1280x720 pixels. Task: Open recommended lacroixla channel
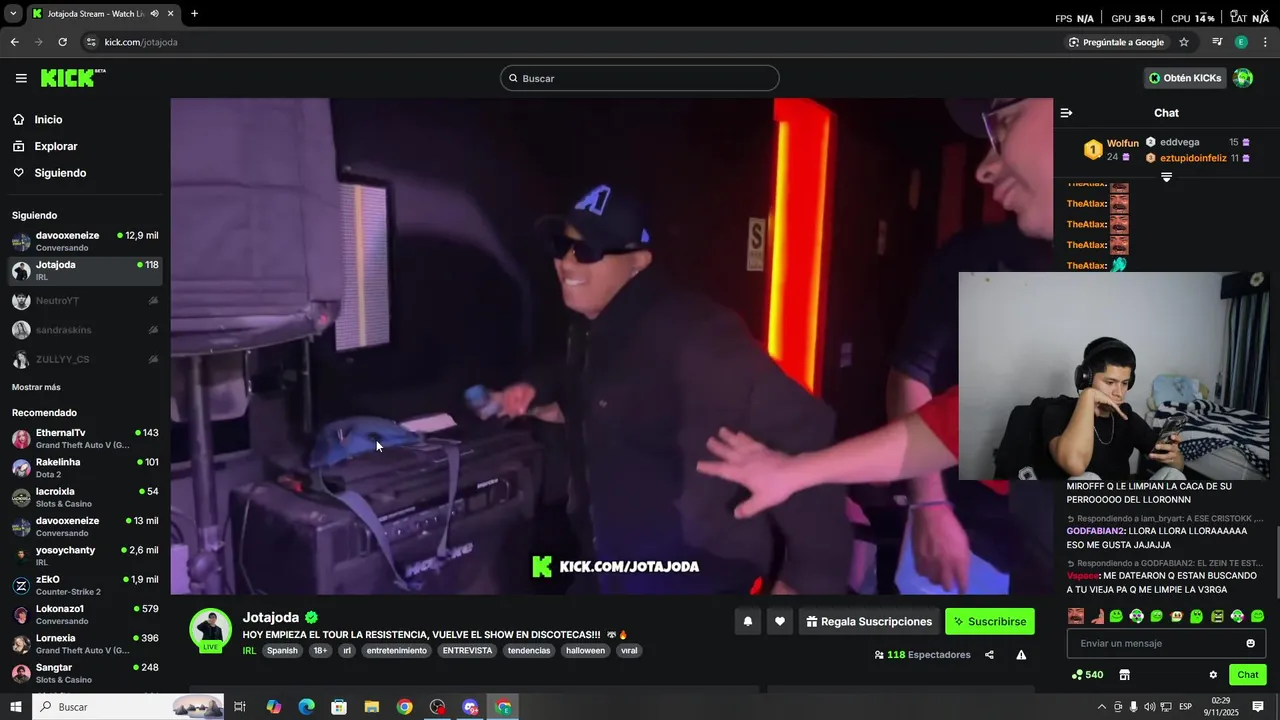(85, 497)
